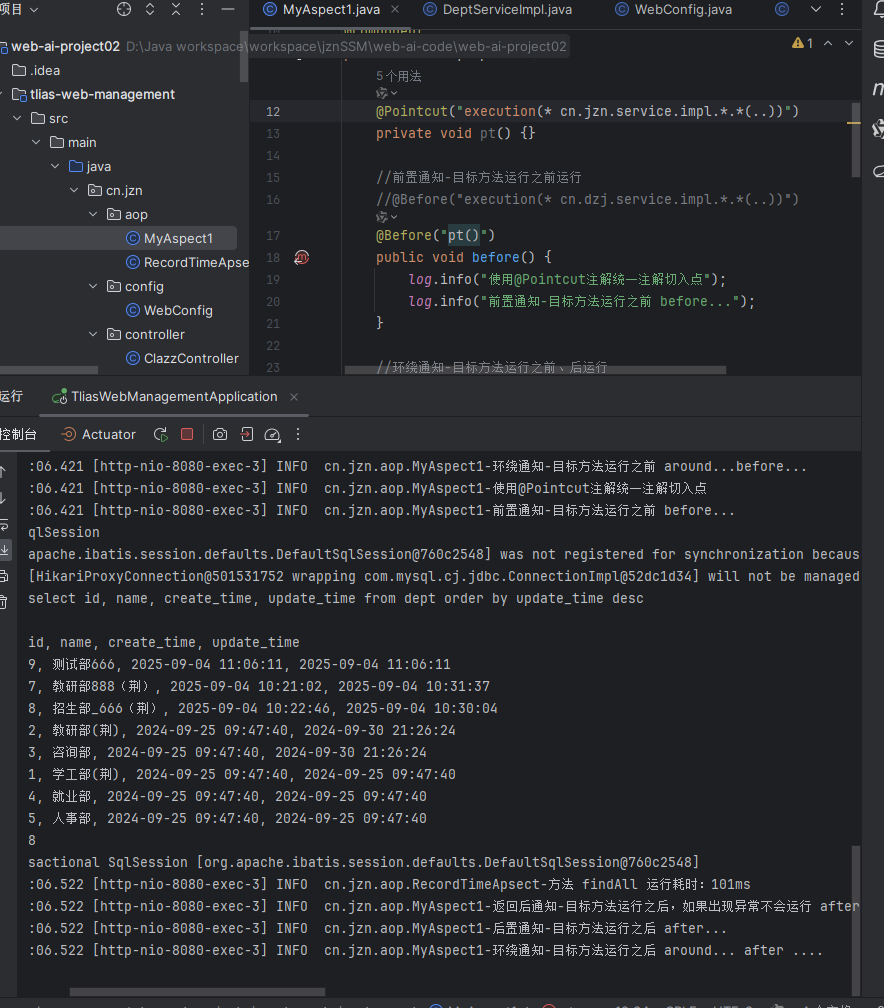Jump to previous highlighted problem arrow
The image size is (884, 1008).
point(828,43)
